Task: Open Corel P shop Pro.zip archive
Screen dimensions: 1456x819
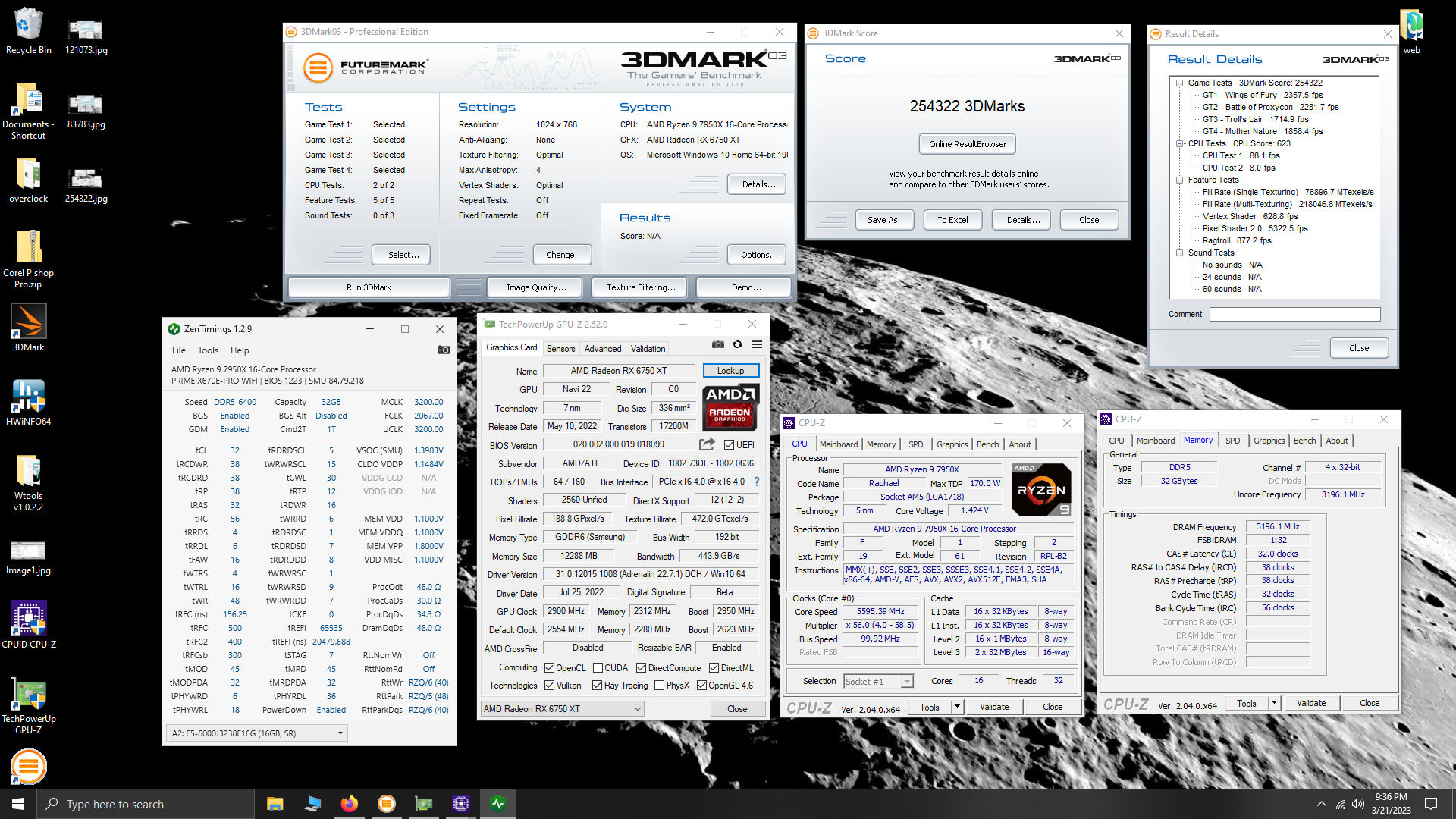Action: (x=29, y=259)
